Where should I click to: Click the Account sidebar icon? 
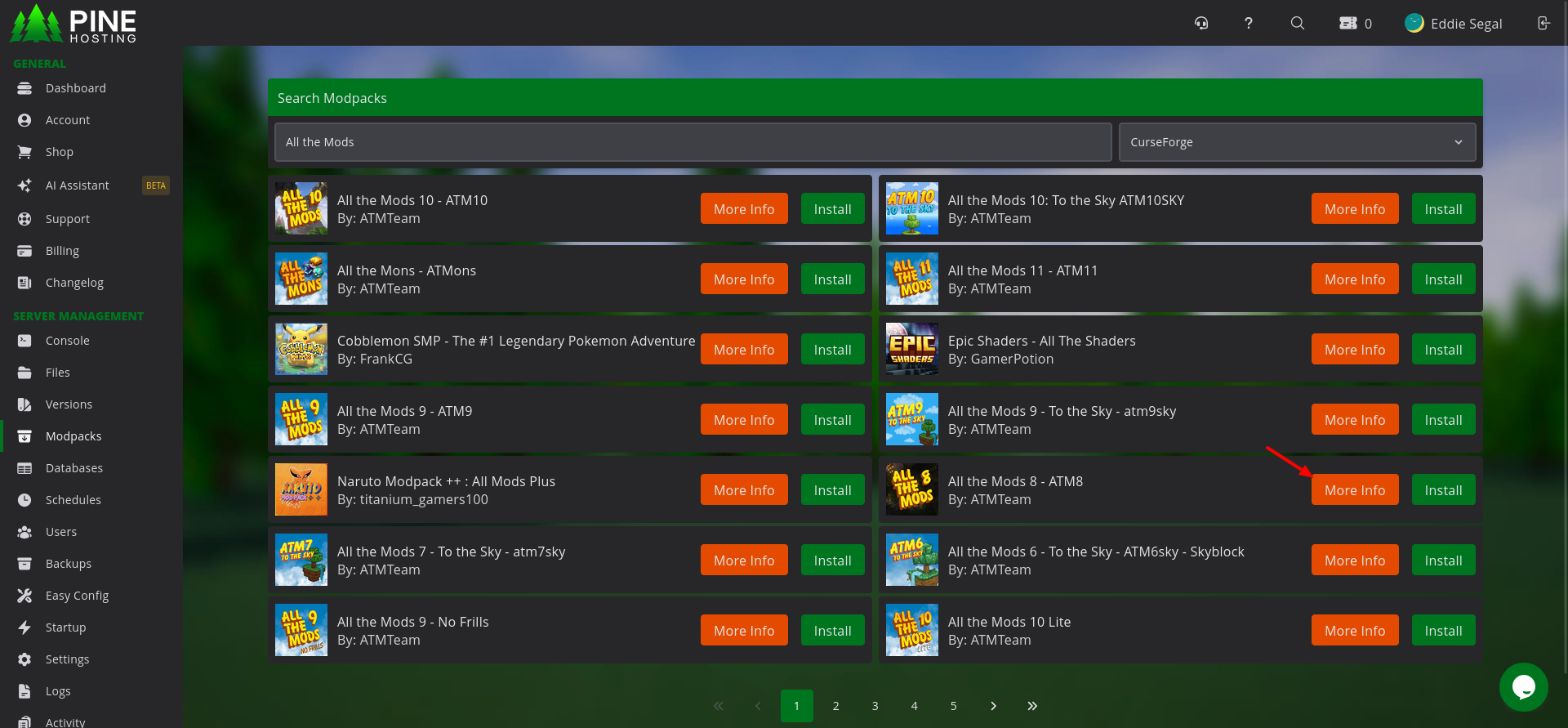coord(24,120)
